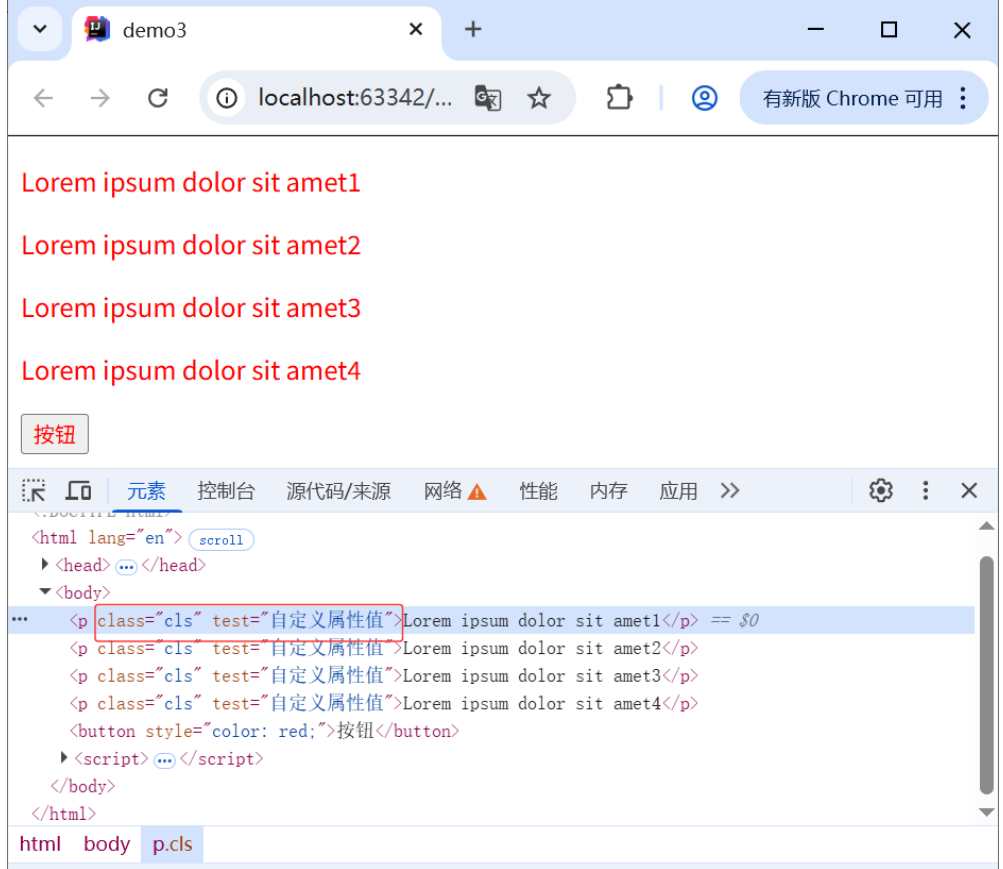Open the tab search dropdown

(x=40, y=29)
